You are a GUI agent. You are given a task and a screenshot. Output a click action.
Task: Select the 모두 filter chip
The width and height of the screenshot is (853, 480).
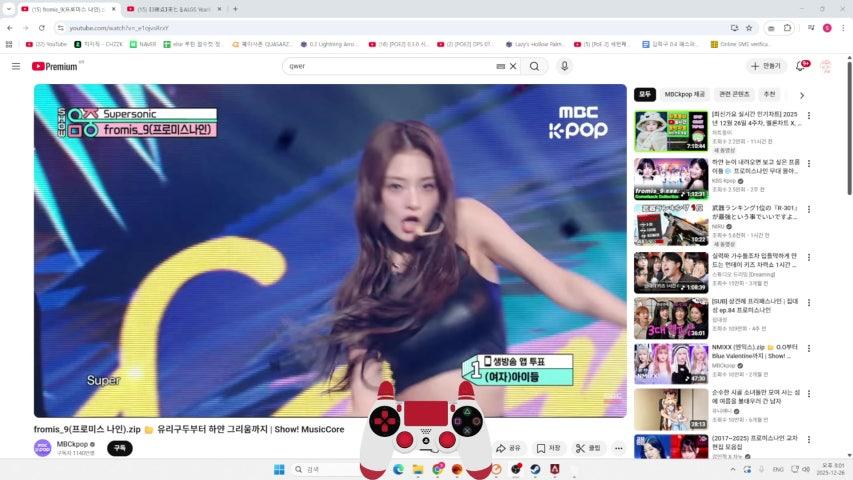[645, 94]
